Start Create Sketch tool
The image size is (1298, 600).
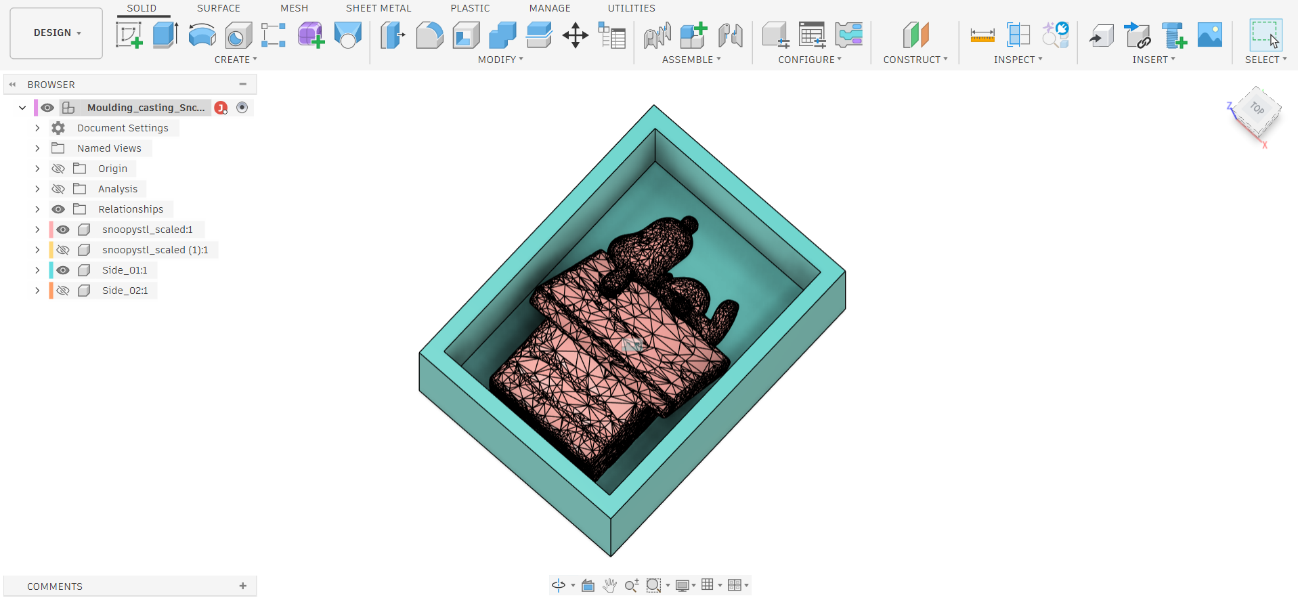point(129,36)
